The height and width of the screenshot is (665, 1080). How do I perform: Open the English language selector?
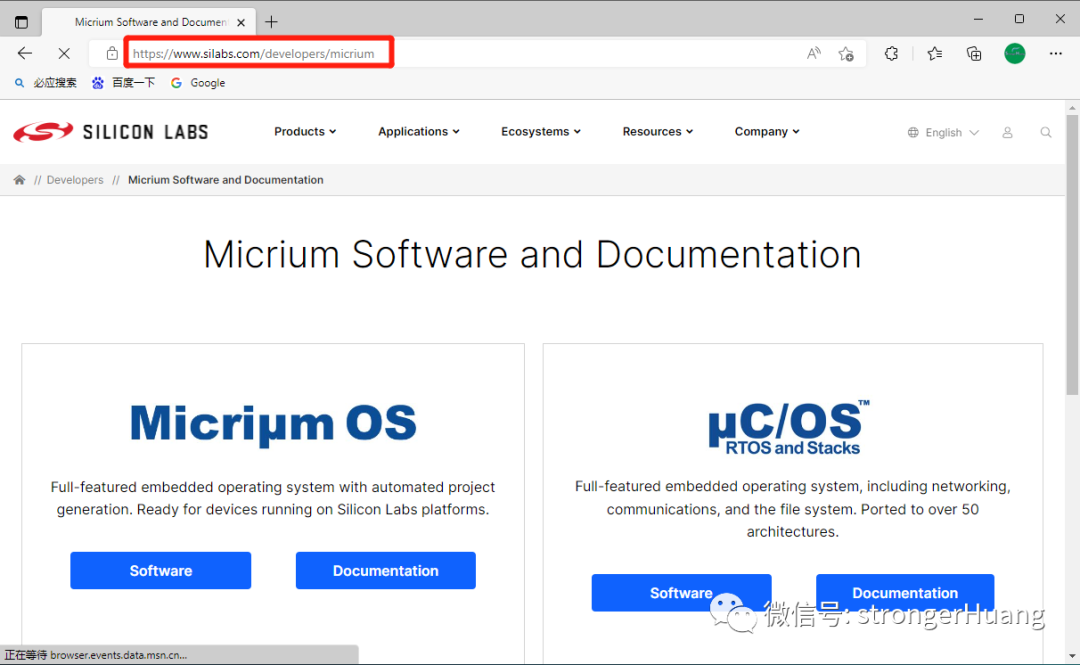[x=943, y=132]
